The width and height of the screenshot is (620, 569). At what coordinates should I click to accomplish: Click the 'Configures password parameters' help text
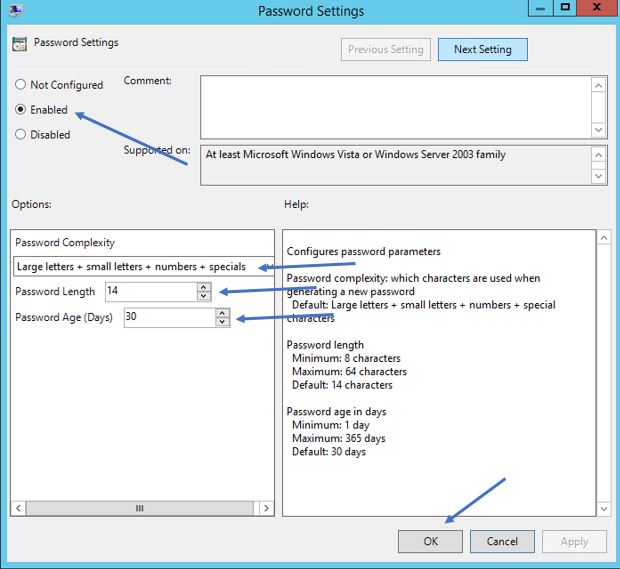(363, 251)
